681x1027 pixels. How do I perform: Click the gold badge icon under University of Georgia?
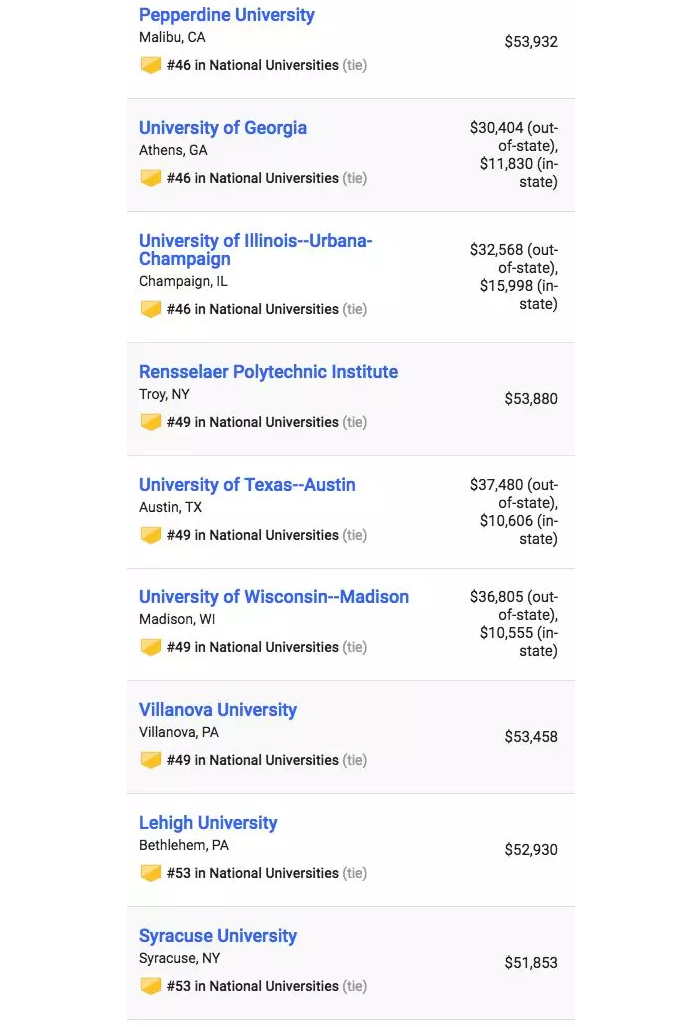(151, 178)
